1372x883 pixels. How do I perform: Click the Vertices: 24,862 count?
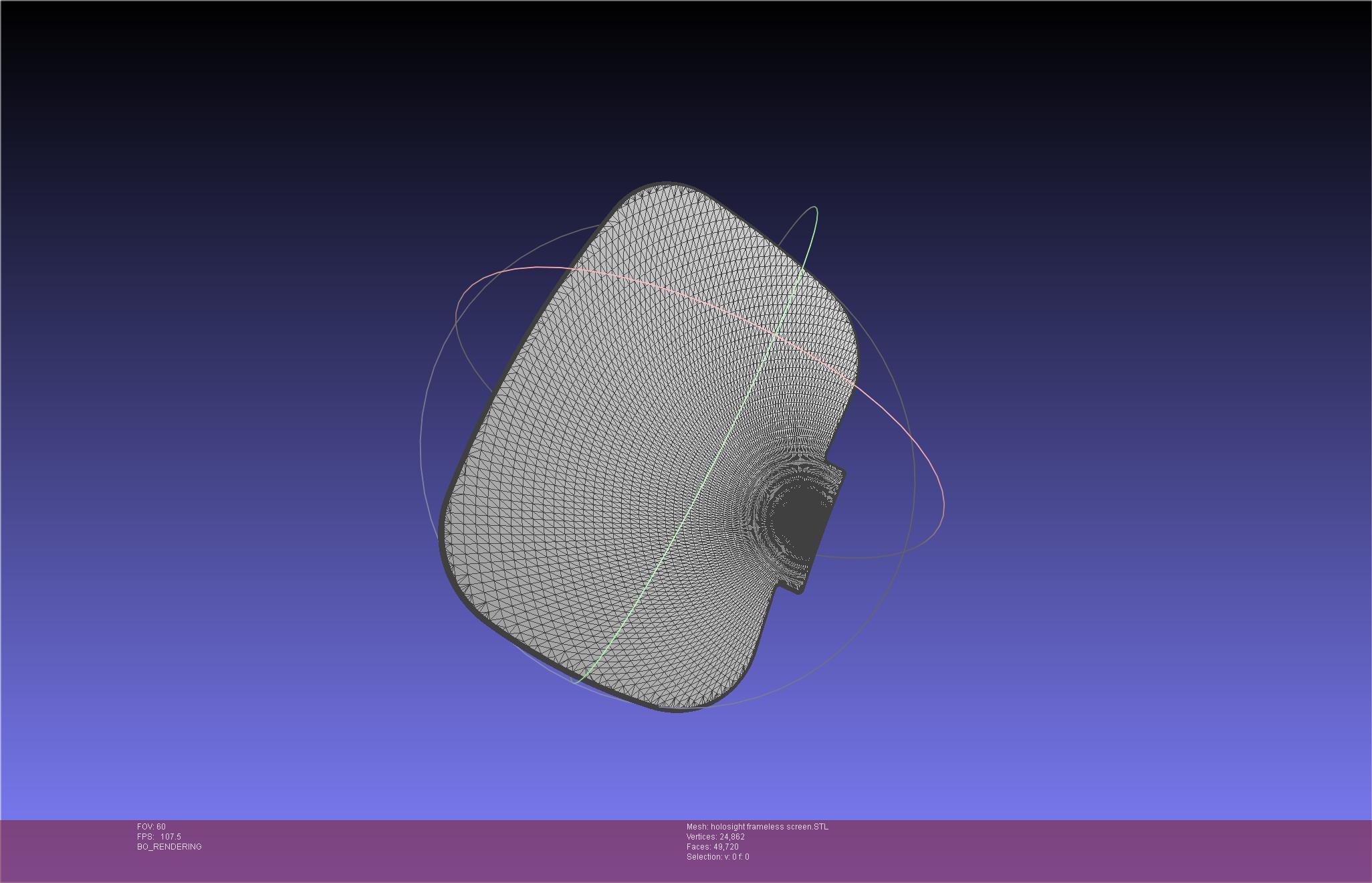point(715,837)
